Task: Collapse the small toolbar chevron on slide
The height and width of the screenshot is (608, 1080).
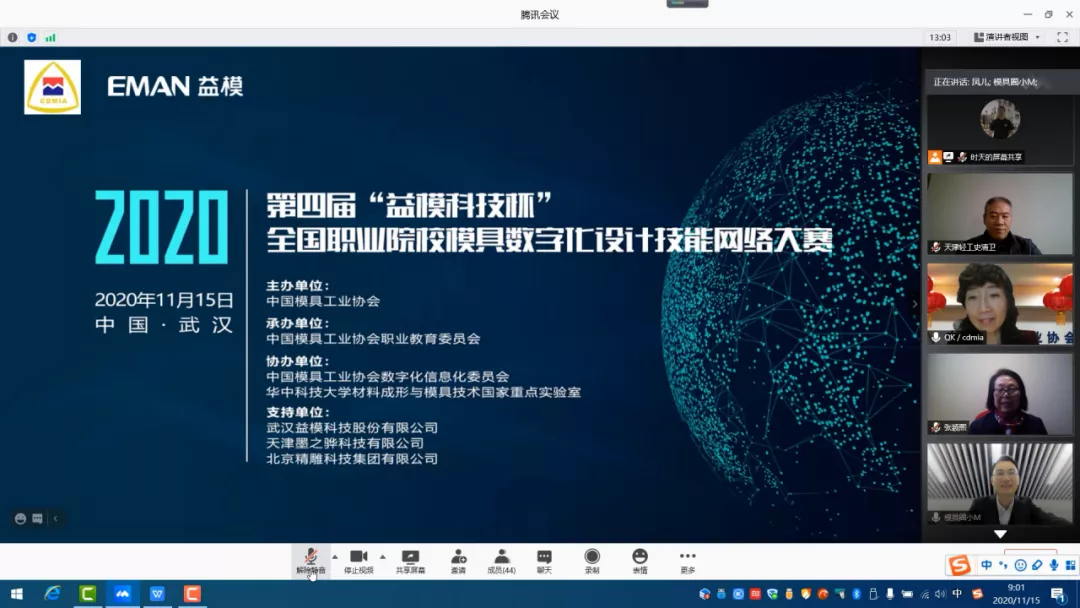Action: click(56, 518)
